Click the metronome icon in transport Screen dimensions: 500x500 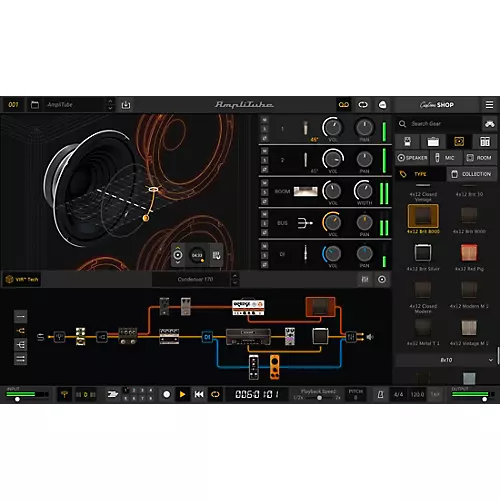[380, 395]
